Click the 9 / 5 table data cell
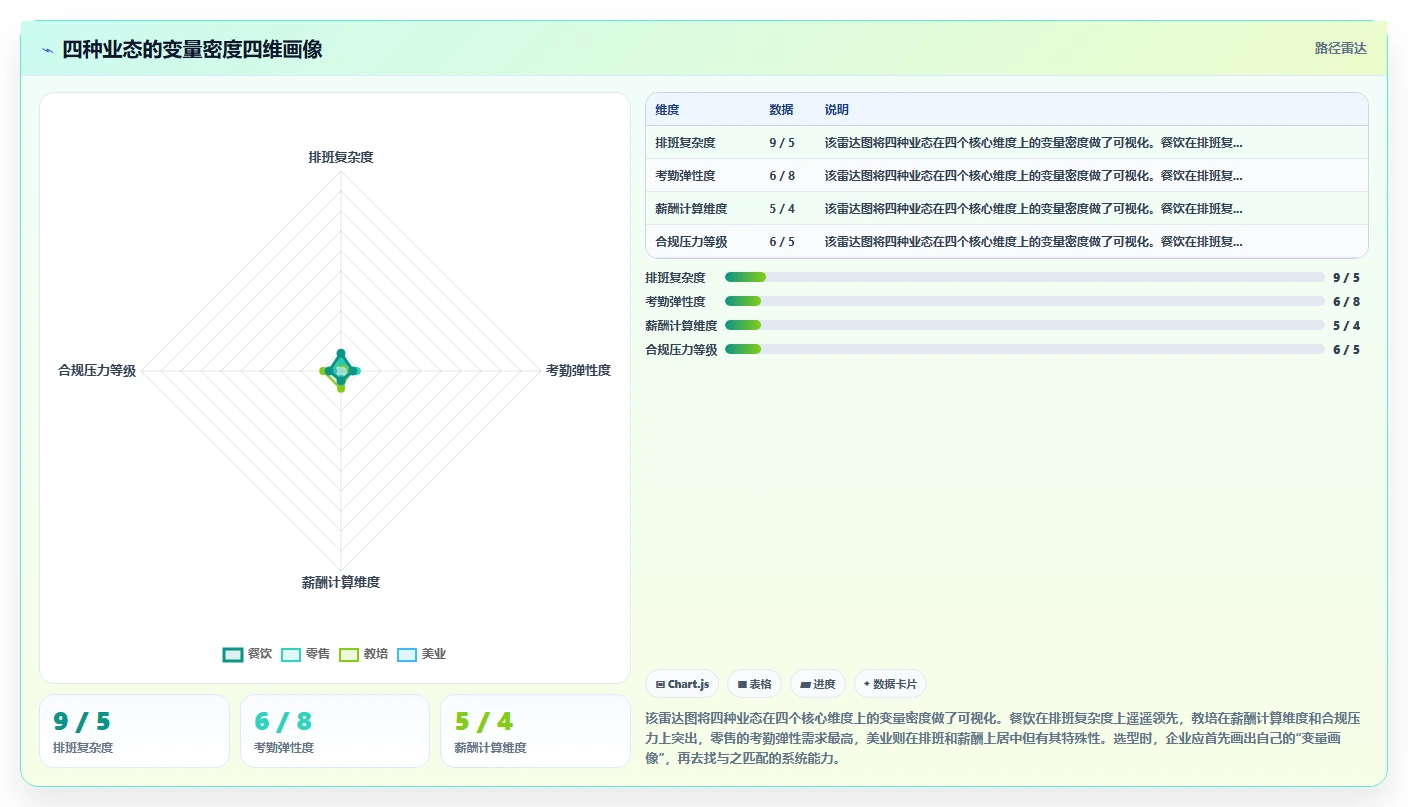 point(782,143)
